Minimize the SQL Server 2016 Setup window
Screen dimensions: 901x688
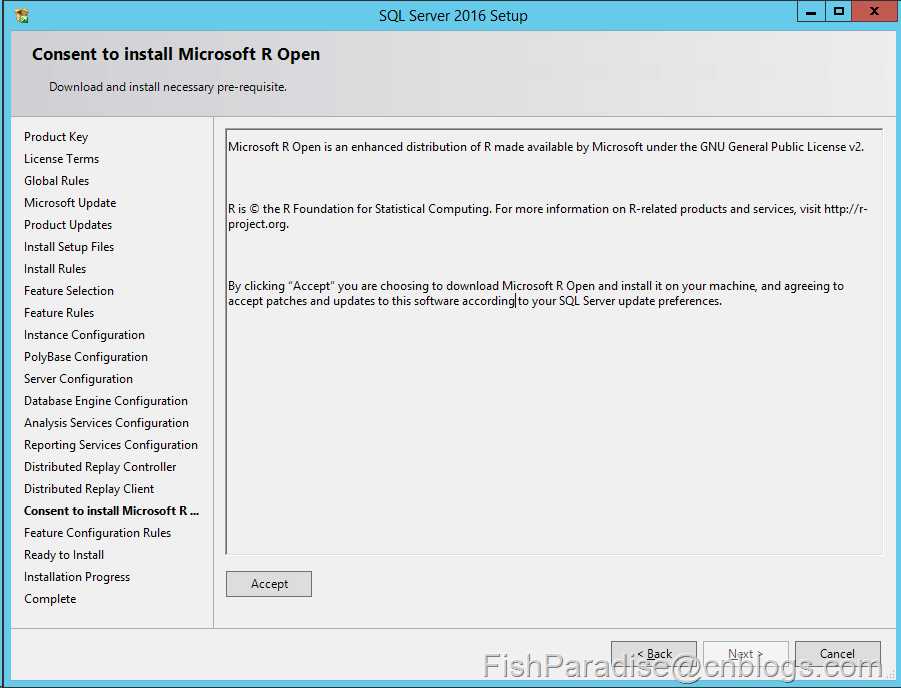click(811, 11)
